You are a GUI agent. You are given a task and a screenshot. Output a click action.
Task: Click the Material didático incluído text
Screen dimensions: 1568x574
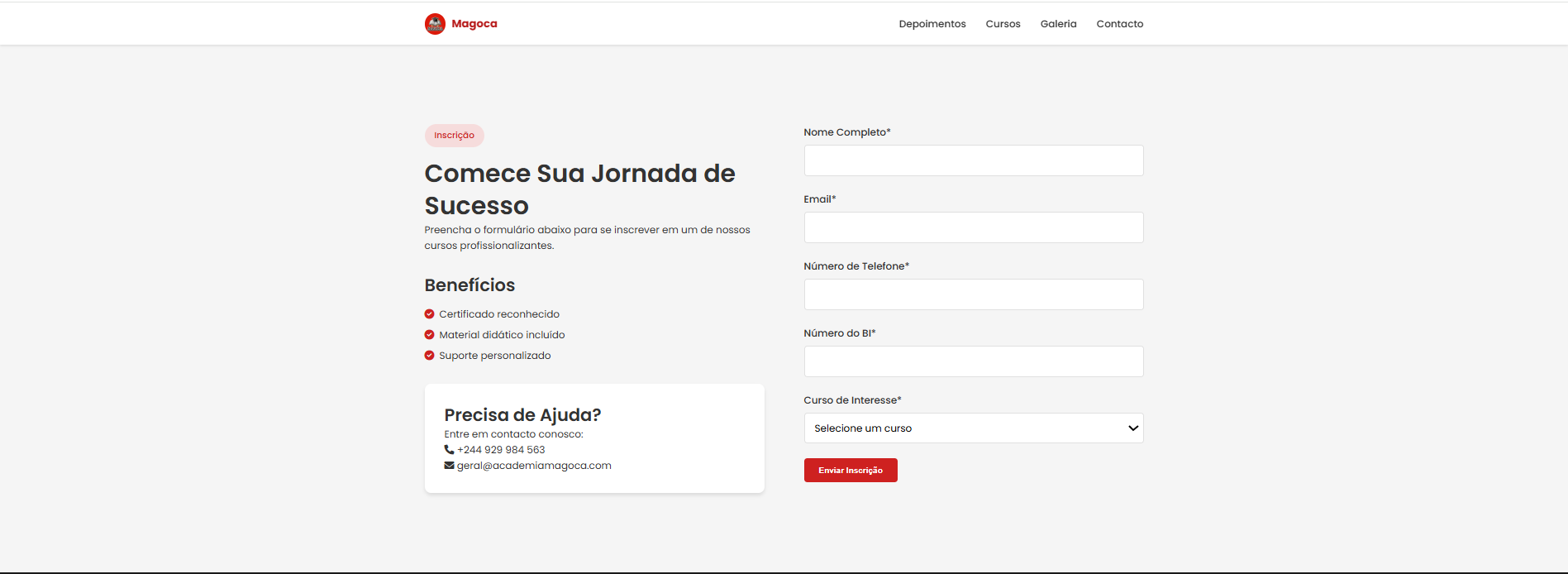(x=502, y=335)
